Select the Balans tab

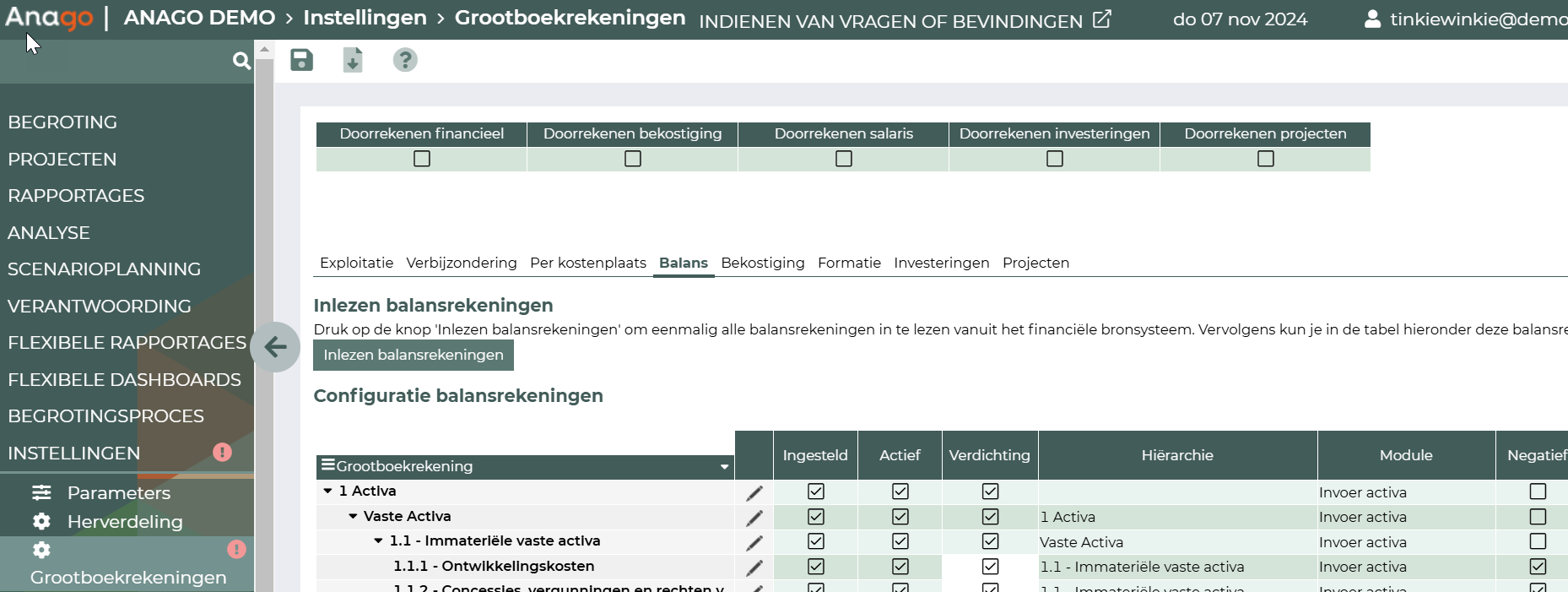click(x=684, y=263)
